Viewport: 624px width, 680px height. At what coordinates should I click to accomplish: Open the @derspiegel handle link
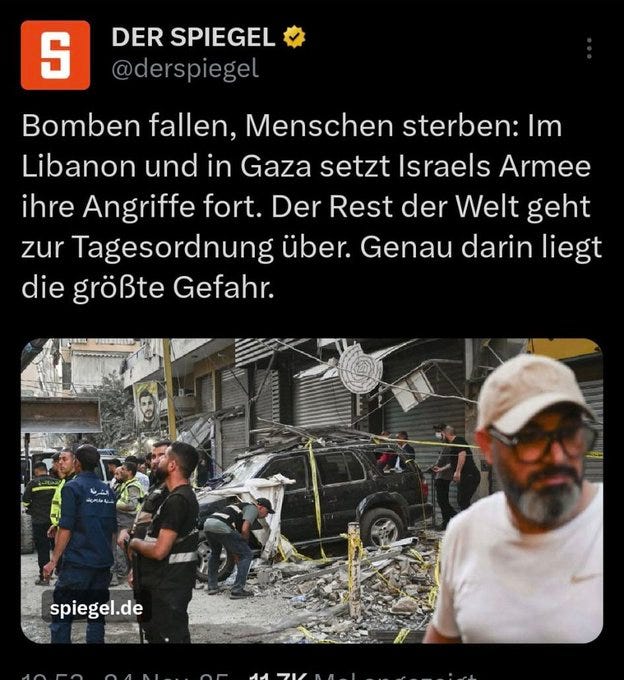point(185,69)
